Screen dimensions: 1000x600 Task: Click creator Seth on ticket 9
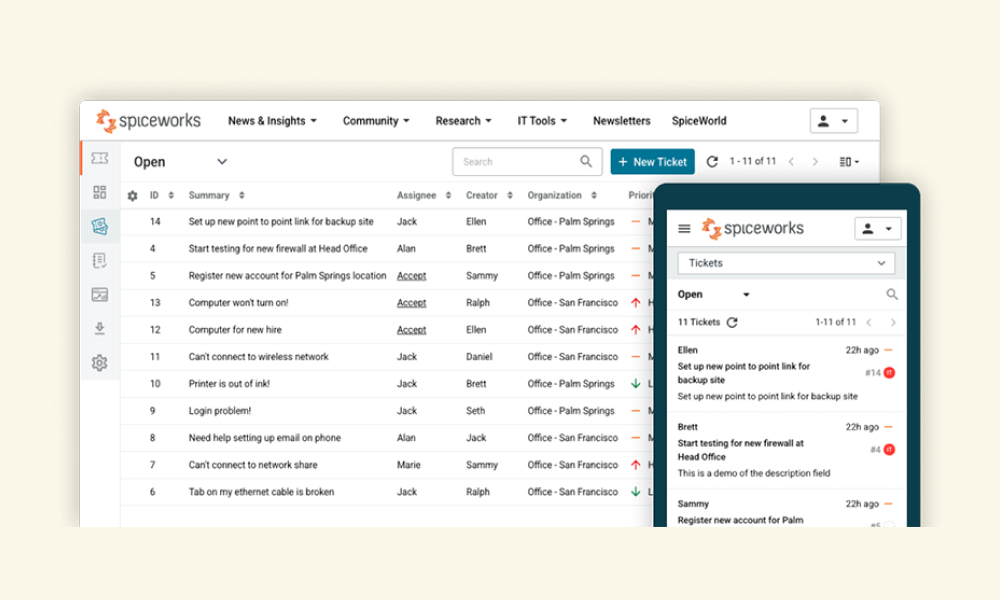click(475, 411)
